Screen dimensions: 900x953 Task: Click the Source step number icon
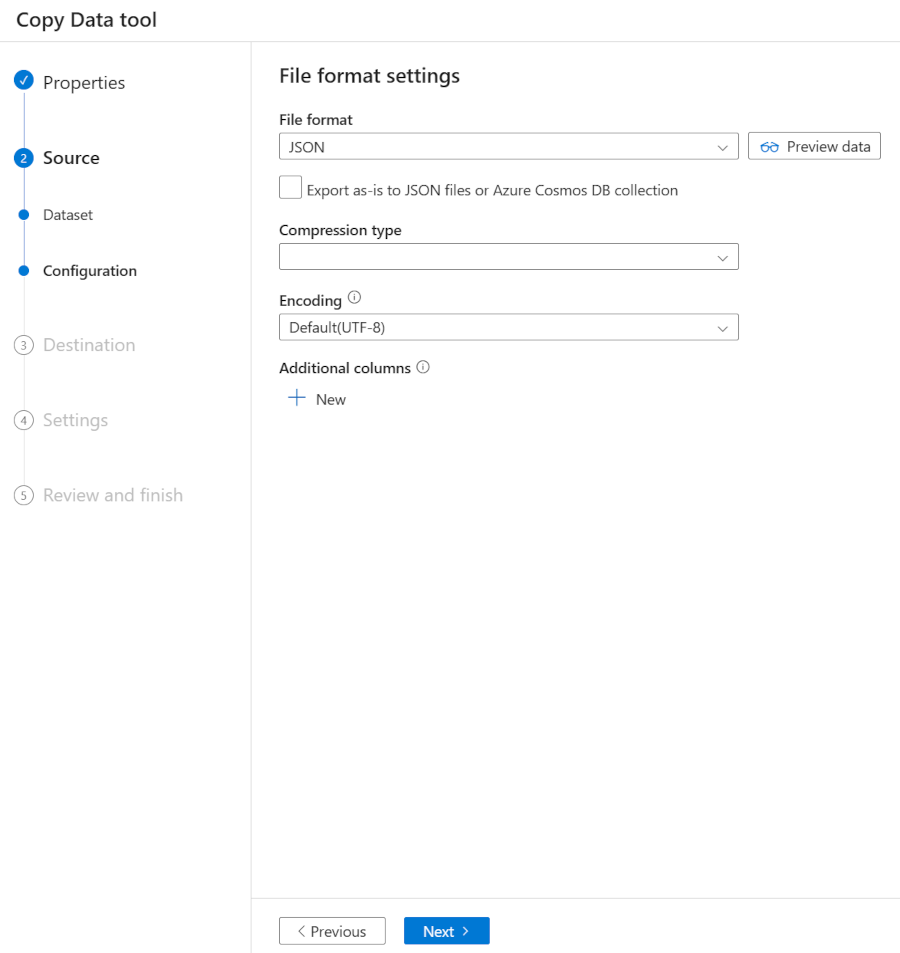coord(24,157)
